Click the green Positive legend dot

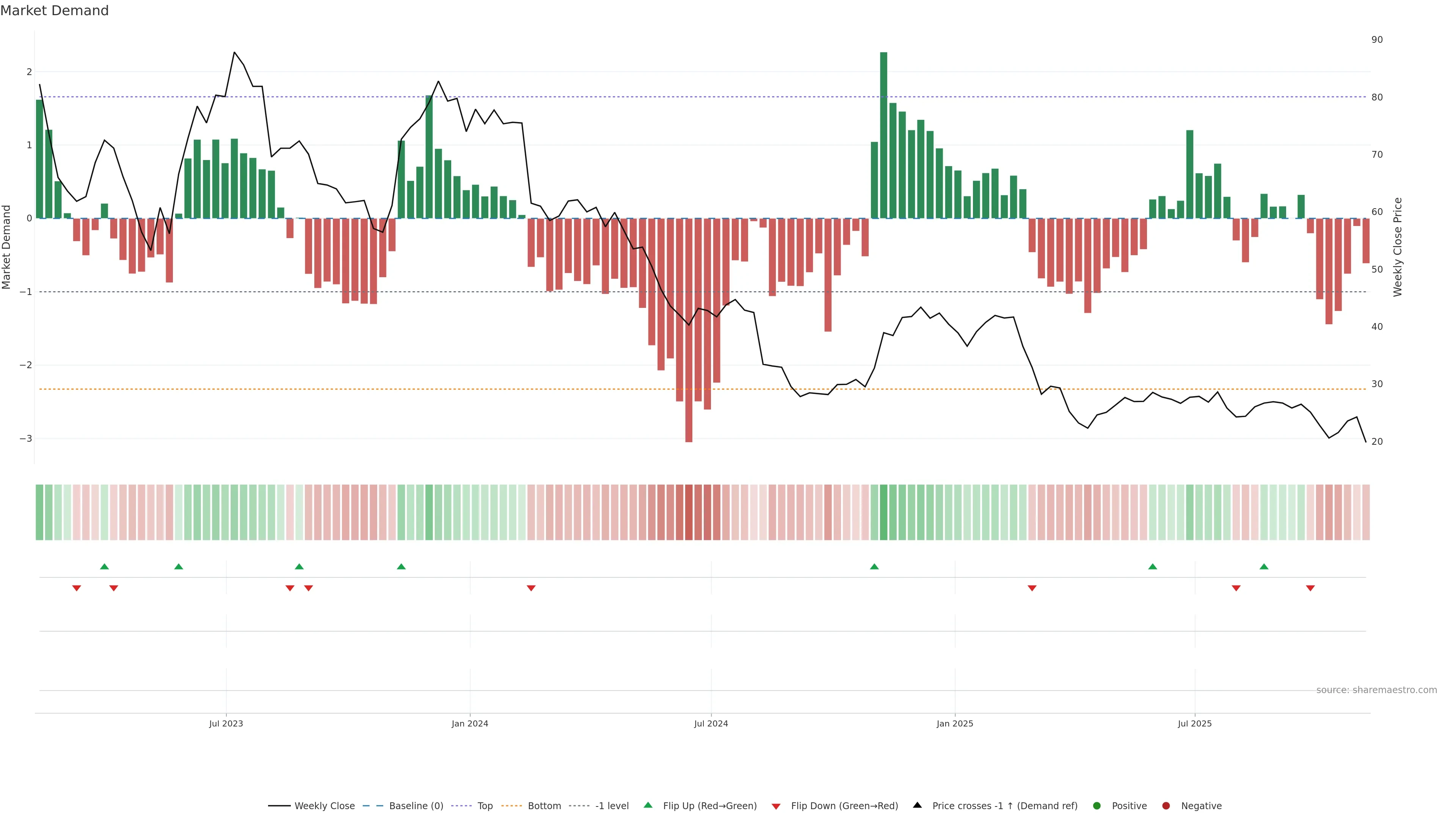point(1097,806)
